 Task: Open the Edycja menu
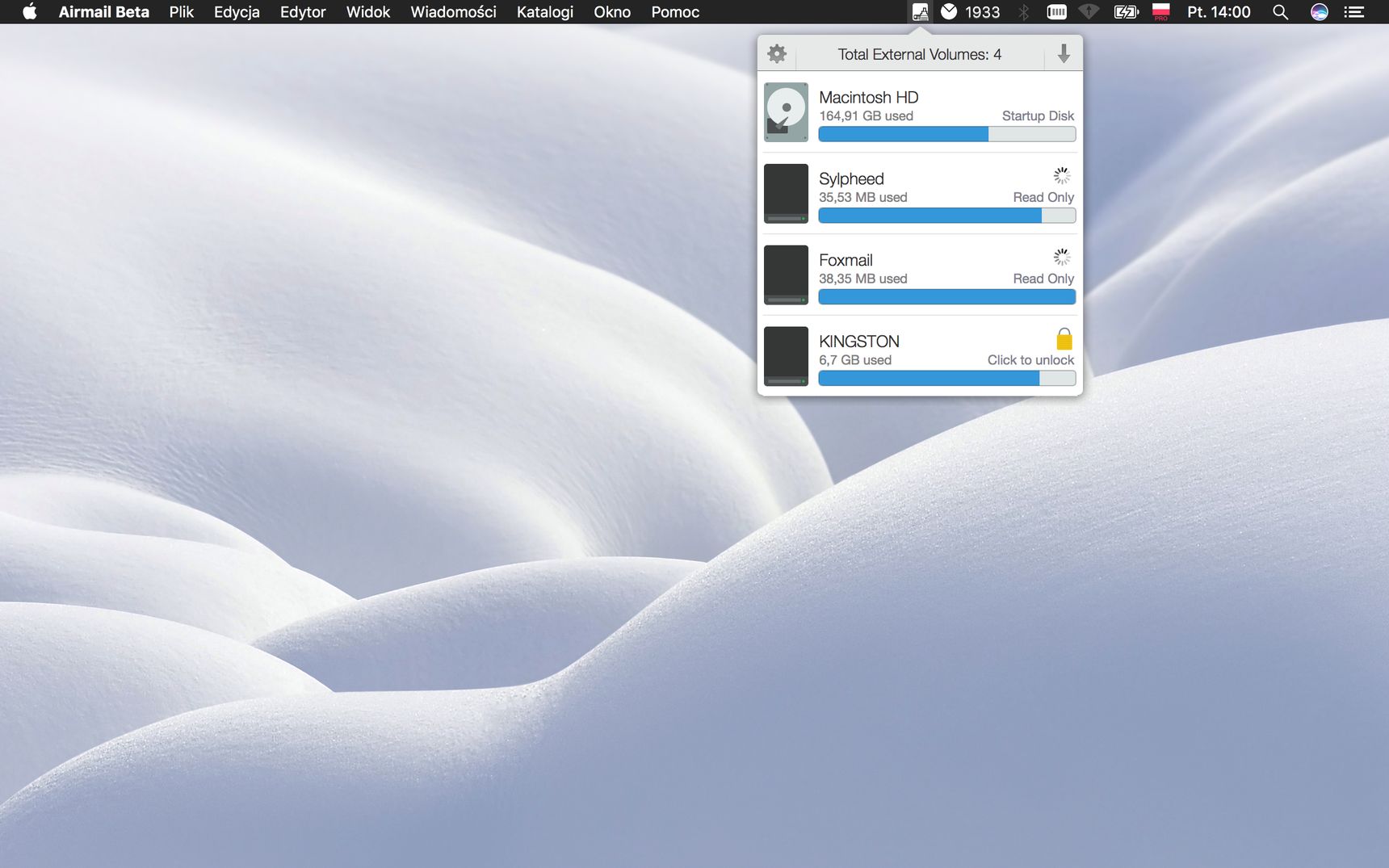[237, 12]
